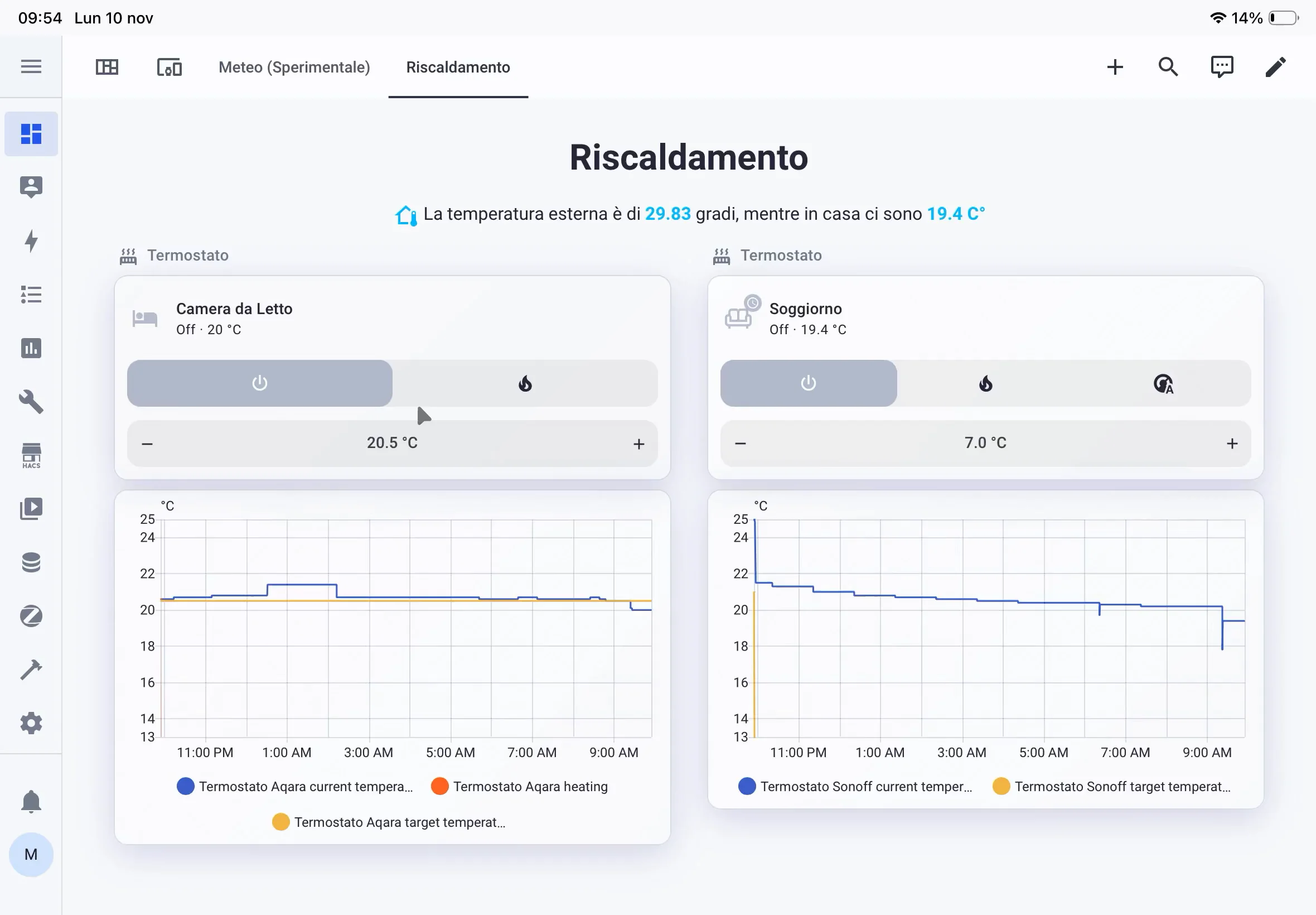1316x915 pixels.
Task: Select the Riscaldamento tab
Action: [458, 67]
